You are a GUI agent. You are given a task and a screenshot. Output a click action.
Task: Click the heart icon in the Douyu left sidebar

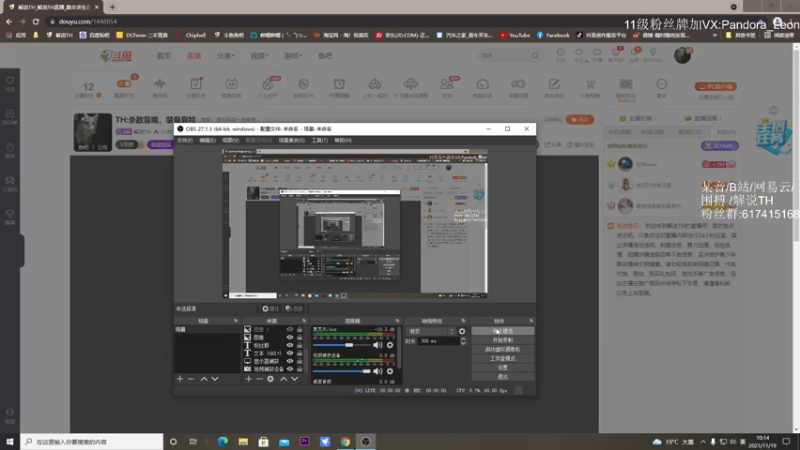point(10,81)
